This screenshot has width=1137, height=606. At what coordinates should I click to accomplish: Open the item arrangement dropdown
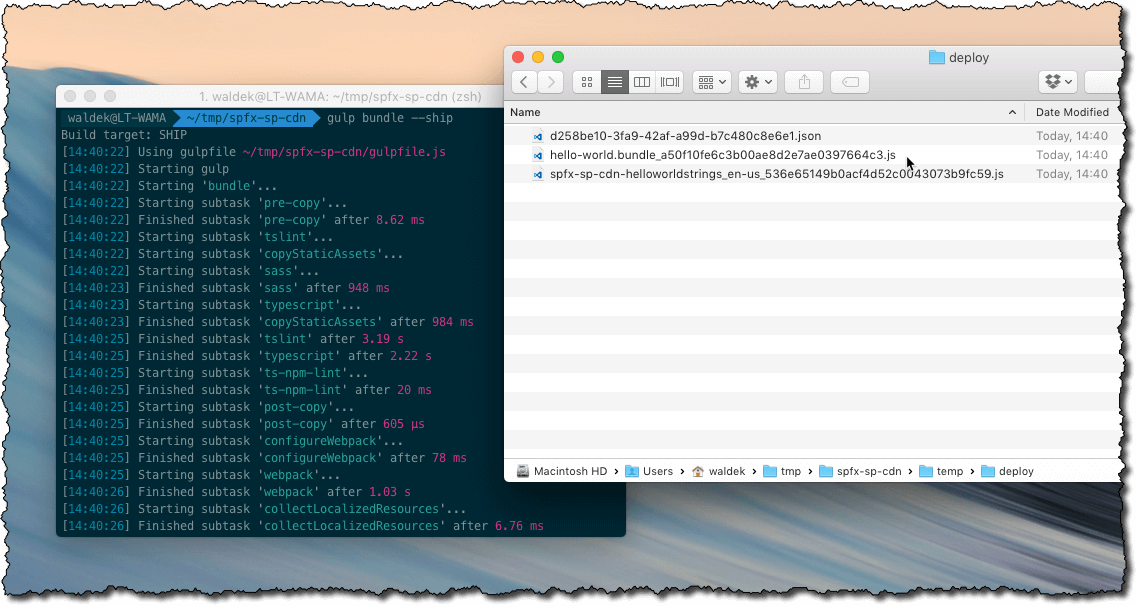pyautogui.click(x=711, y=82)
